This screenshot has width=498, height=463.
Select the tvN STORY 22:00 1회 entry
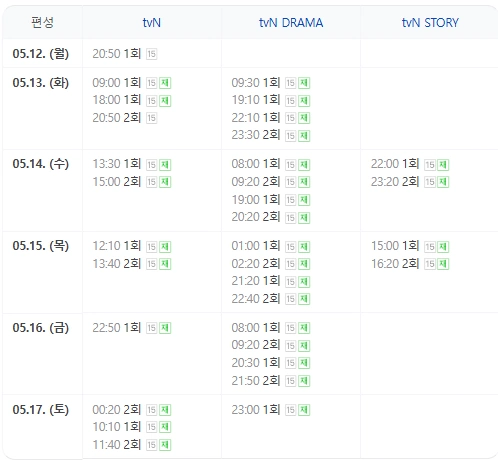click(410, 164)
